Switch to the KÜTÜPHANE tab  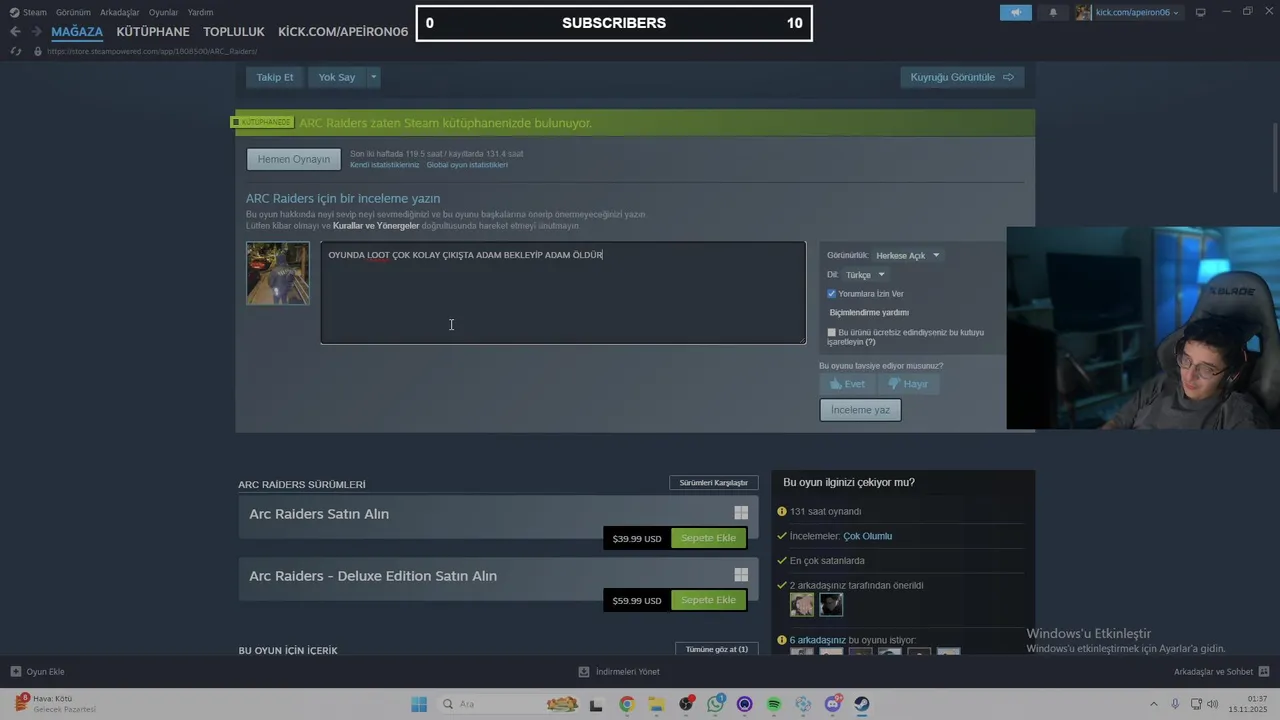point(153,32)
